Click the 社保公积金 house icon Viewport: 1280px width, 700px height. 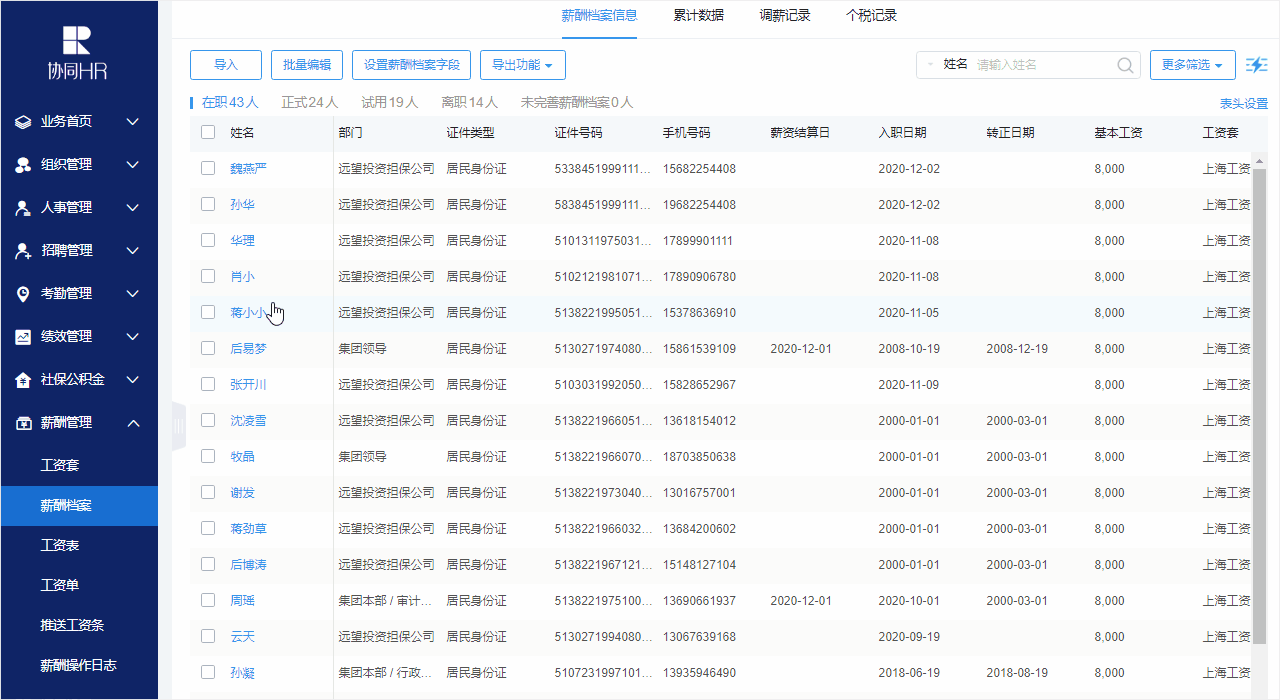coord(23,380)
